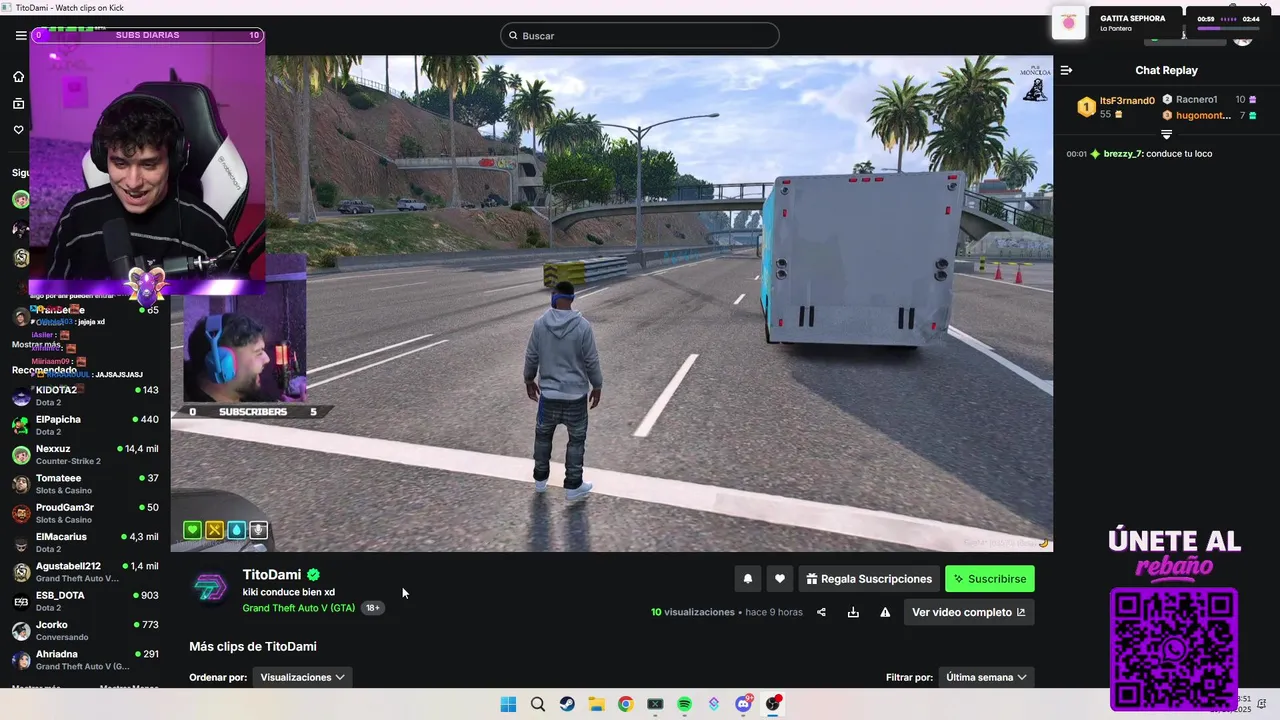Open the Browse icon in sidebar
Screen dimensions: 1280x720
pyautogui.click(x=18, y=103)
